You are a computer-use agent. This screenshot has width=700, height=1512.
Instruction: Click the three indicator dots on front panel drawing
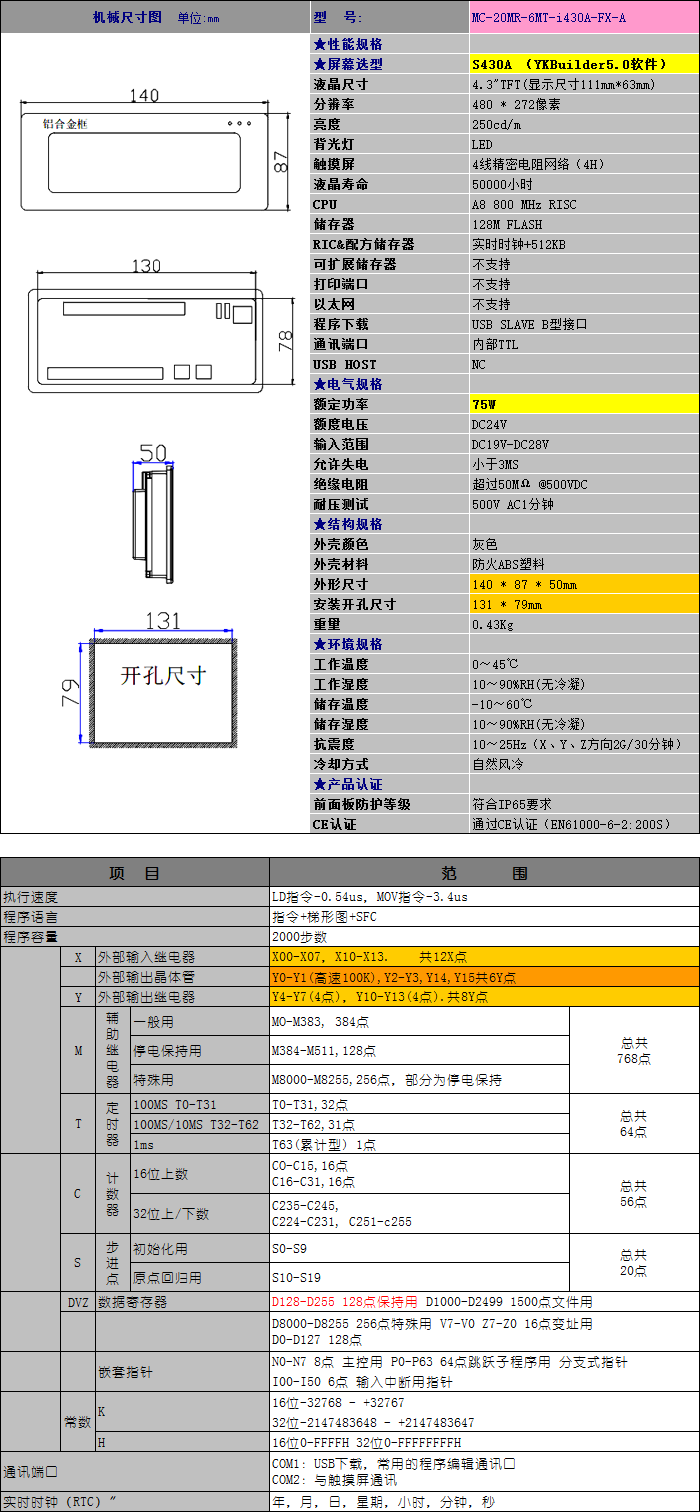(241, 123)
